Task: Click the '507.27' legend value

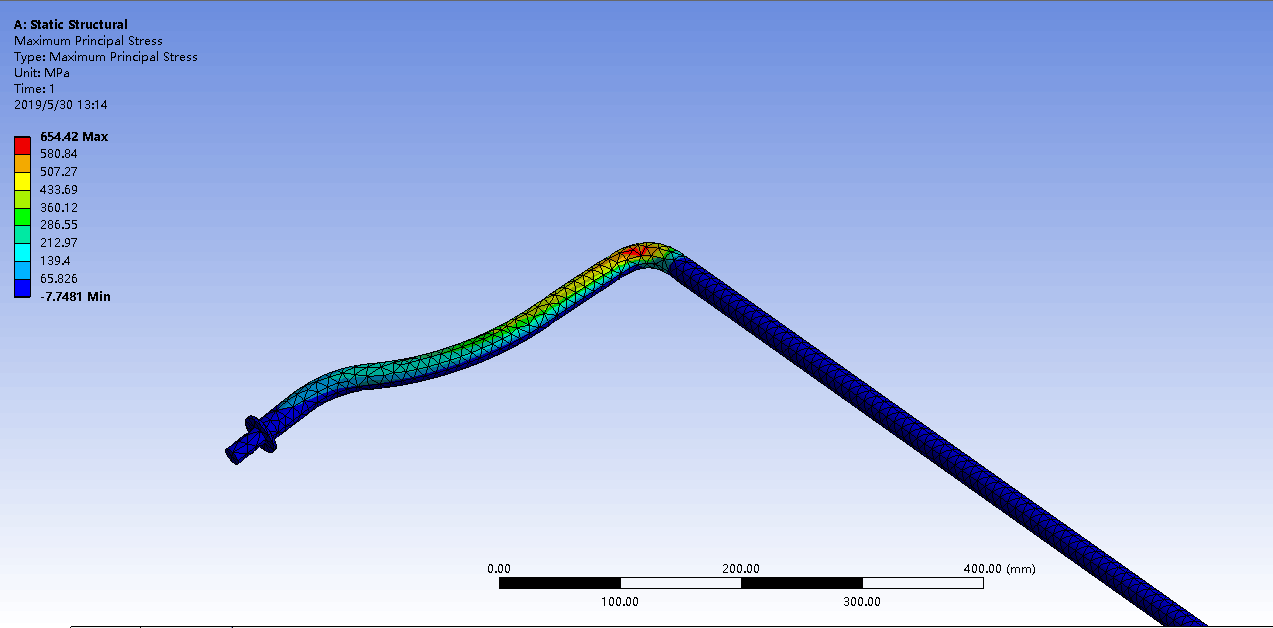Action: click(x=59, y=172)
